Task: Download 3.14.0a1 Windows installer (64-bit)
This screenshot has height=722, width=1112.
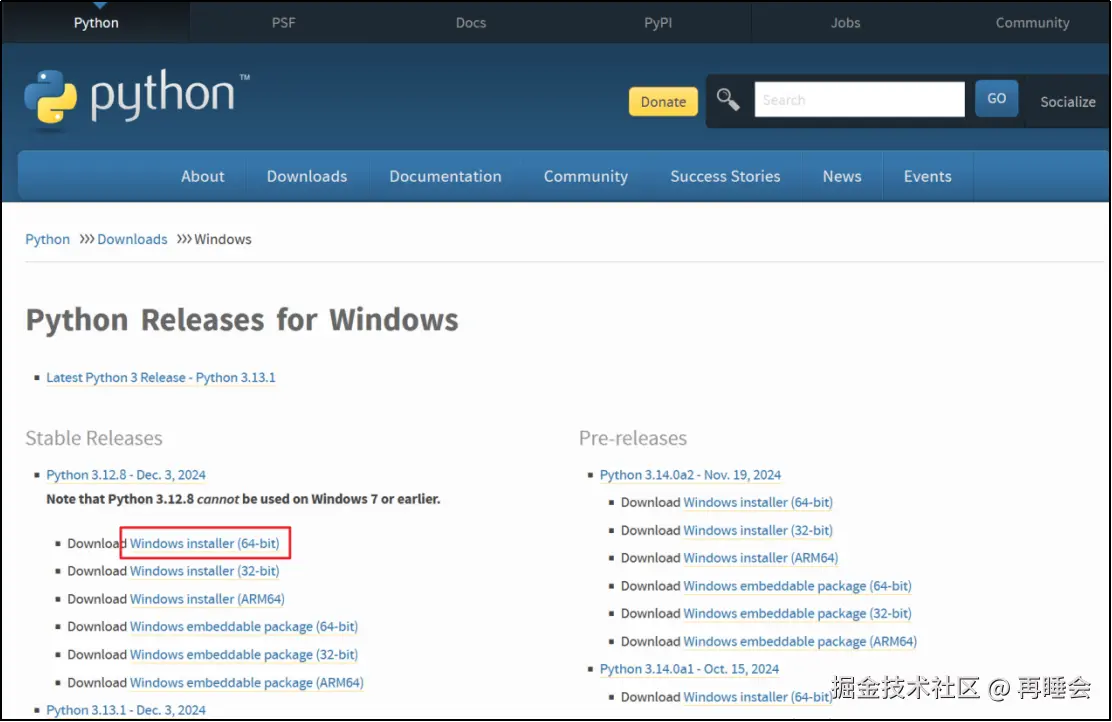Action: tap(758, 697)
